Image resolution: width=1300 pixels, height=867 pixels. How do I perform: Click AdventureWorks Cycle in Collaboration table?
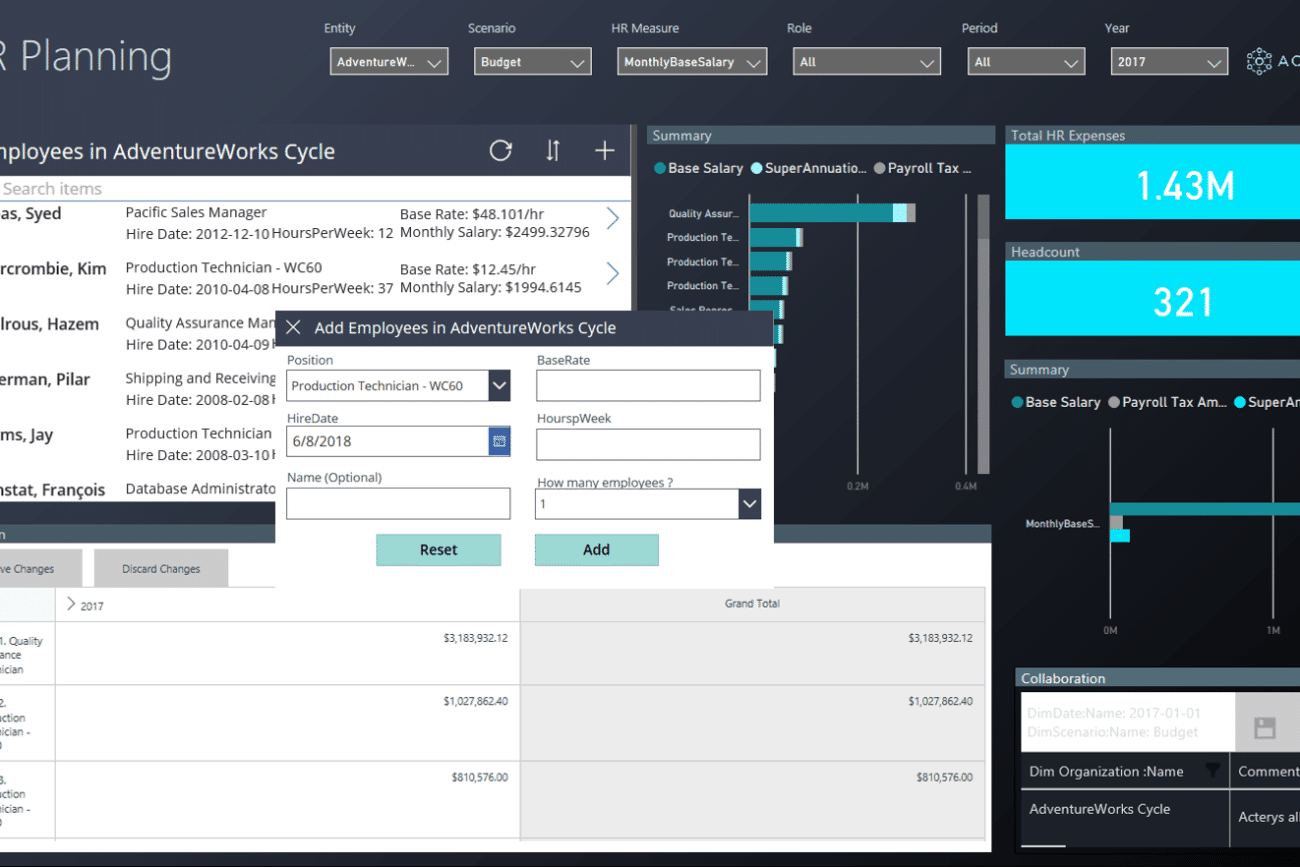(1099, 809)
